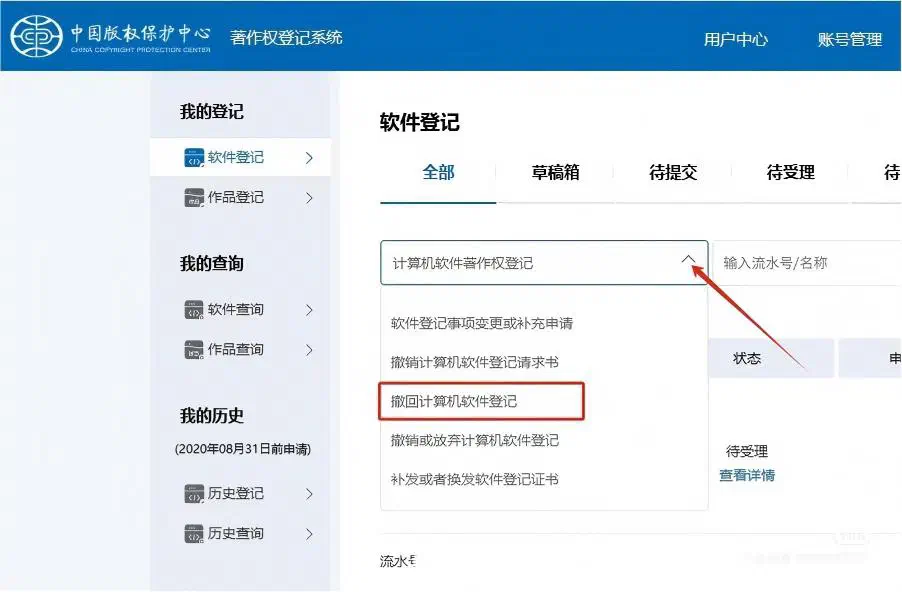Click the 软件登记 page heading
902x592 pixels.
pos(419,123)
